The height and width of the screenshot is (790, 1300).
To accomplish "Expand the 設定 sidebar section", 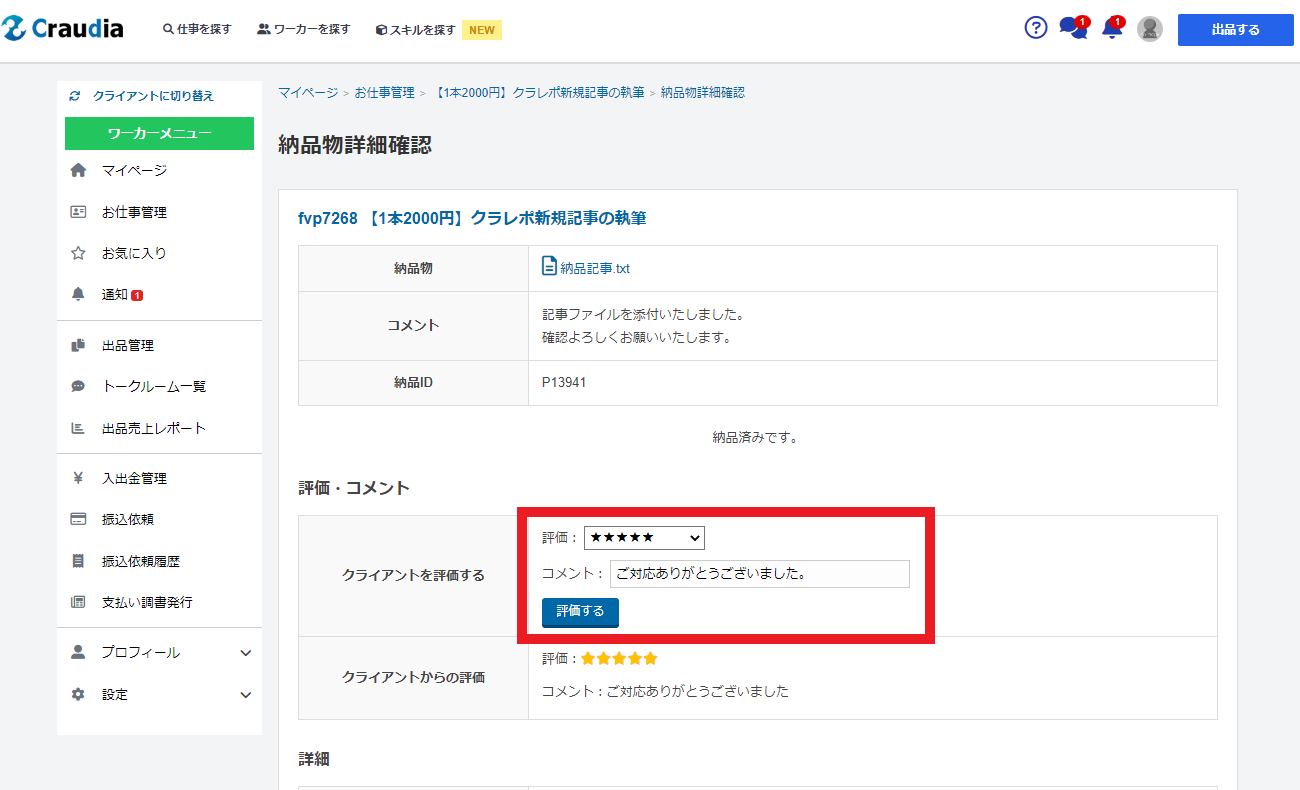I will tap(246, 695).
